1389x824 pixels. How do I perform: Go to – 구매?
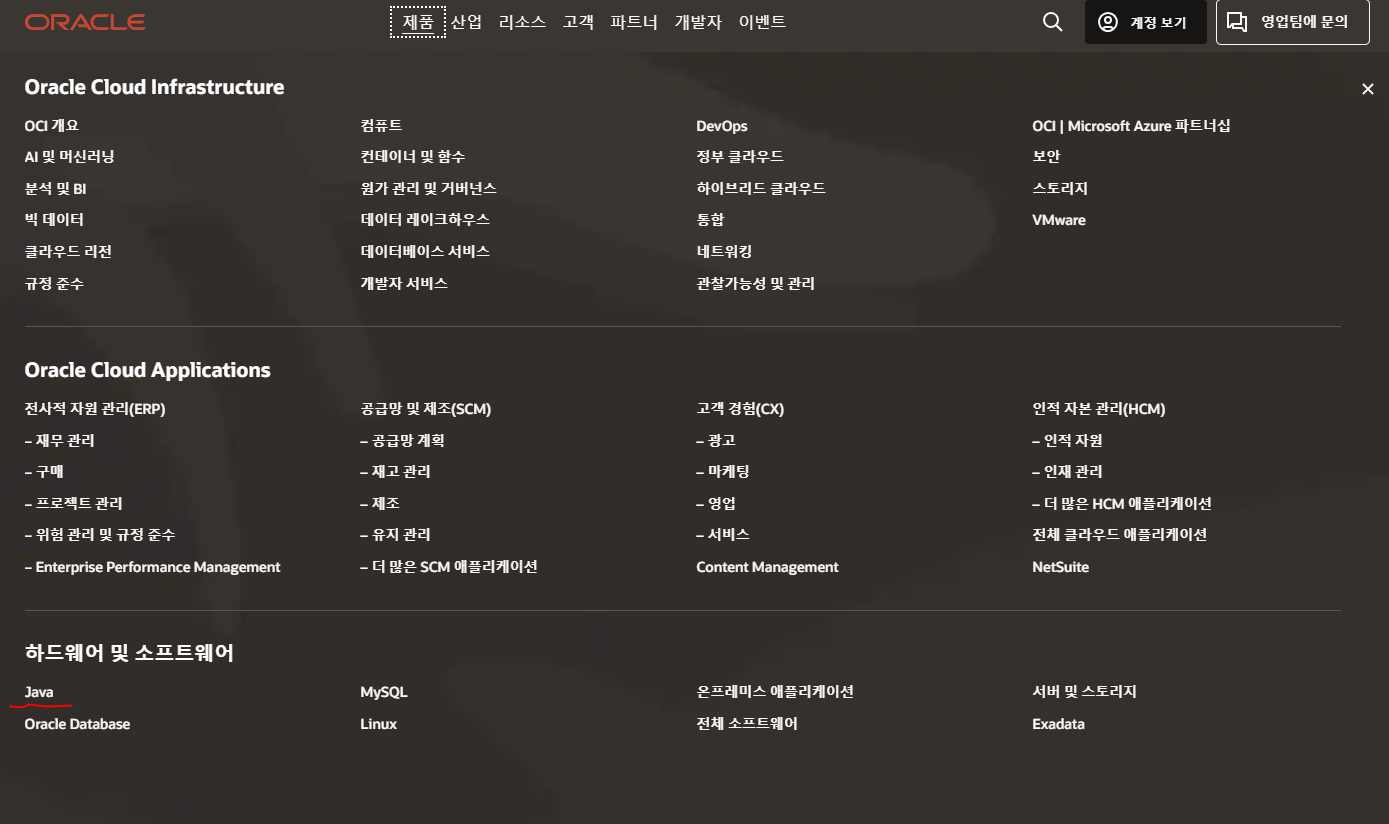(x=44, y=472)
